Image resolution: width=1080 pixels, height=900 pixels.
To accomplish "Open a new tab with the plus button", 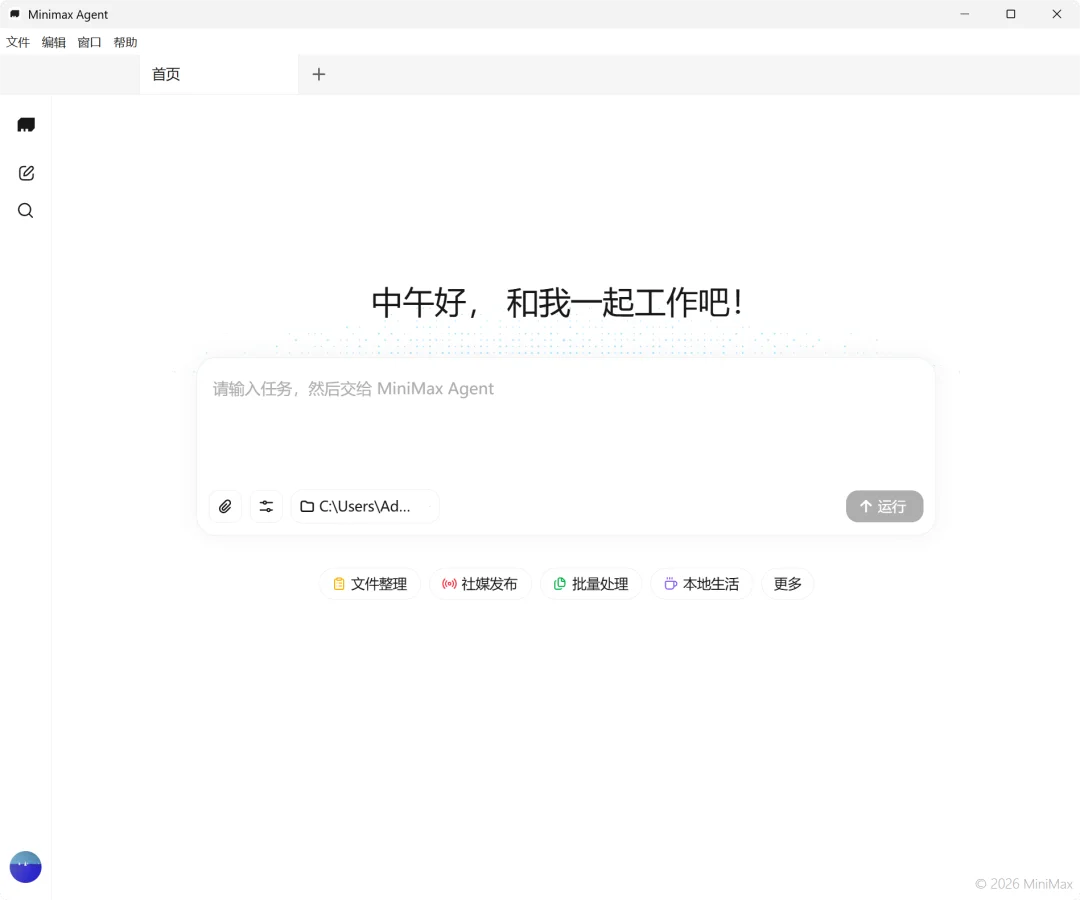I will click(318, 74).
